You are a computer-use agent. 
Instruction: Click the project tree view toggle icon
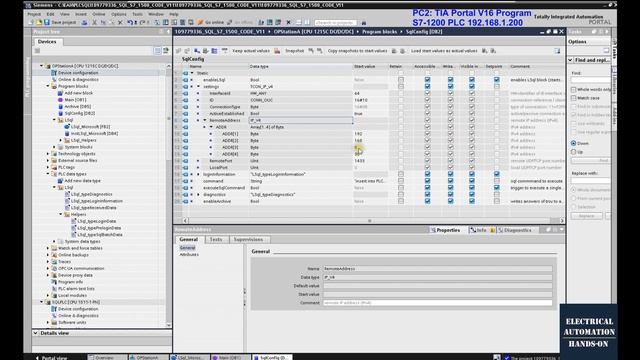click(157, 51)
